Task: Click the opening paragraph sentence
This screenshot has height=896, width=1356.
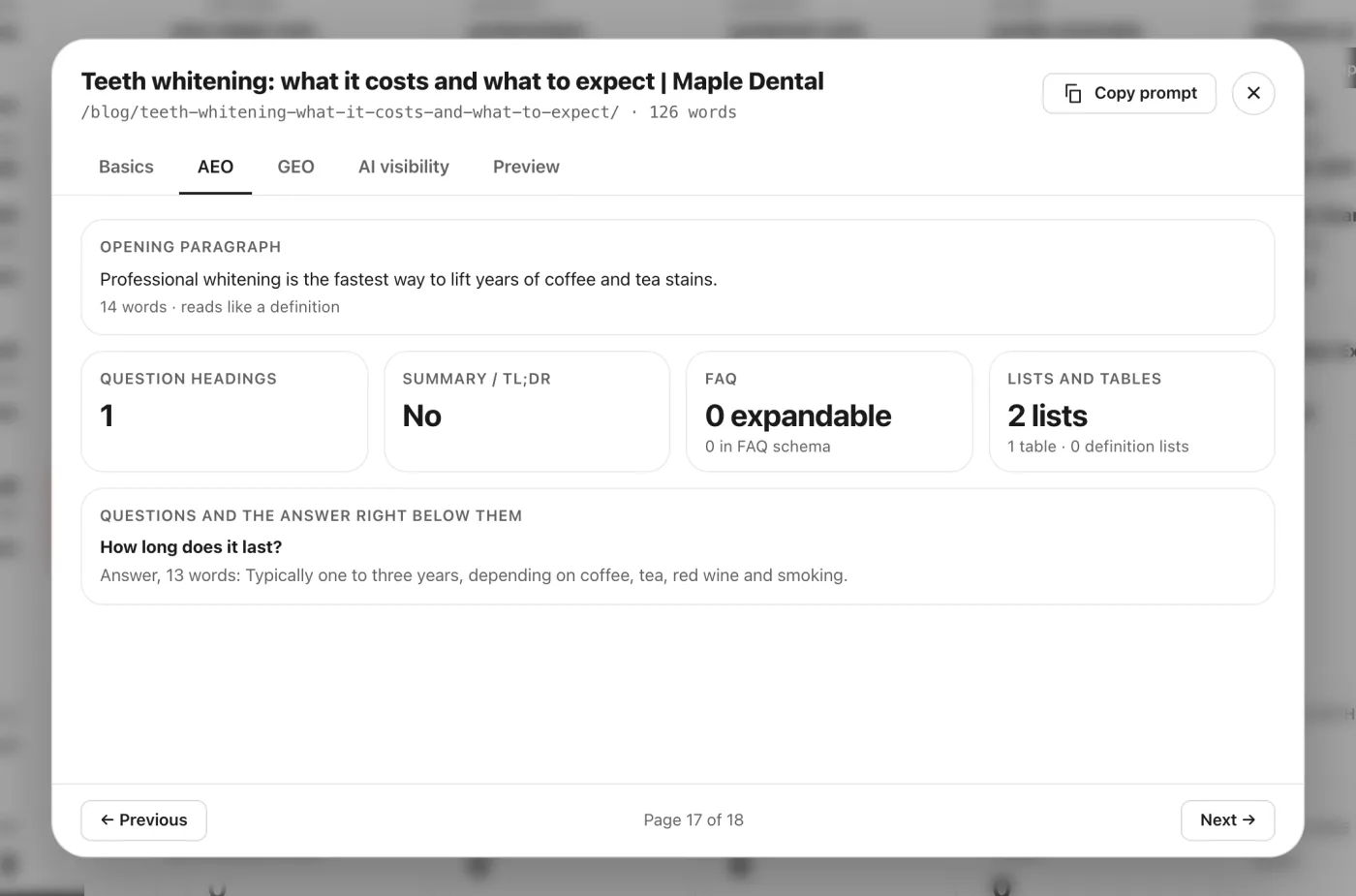Action: coord(409,279)
